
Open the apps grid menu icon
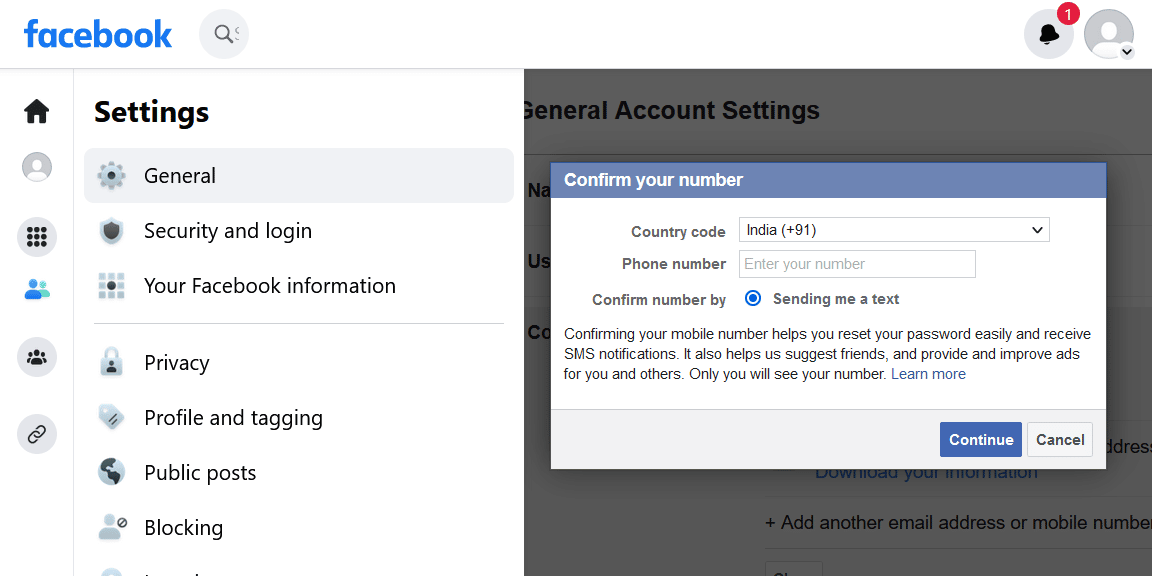click(x=37, y=237)
